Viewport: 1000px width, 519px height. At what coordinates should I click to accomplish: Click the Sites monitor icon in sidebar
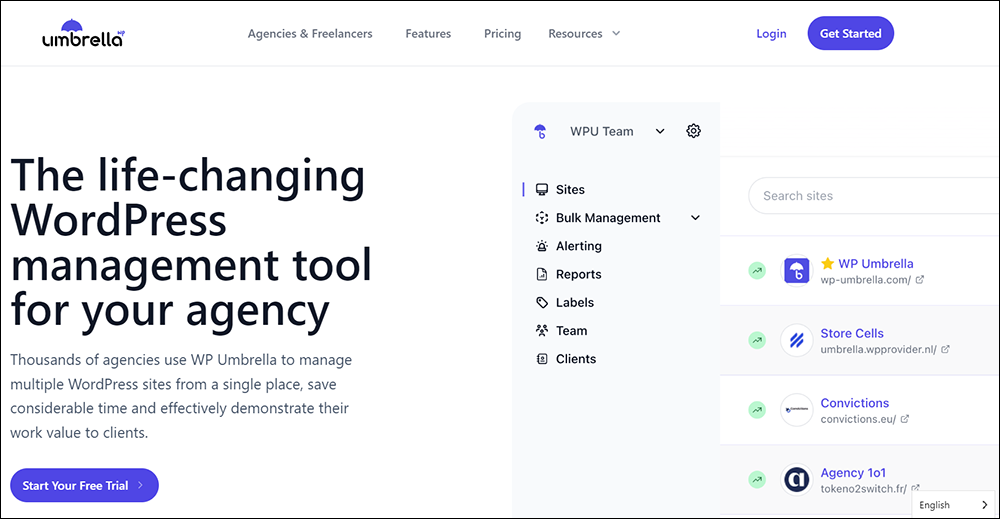[x=541, y=189]
